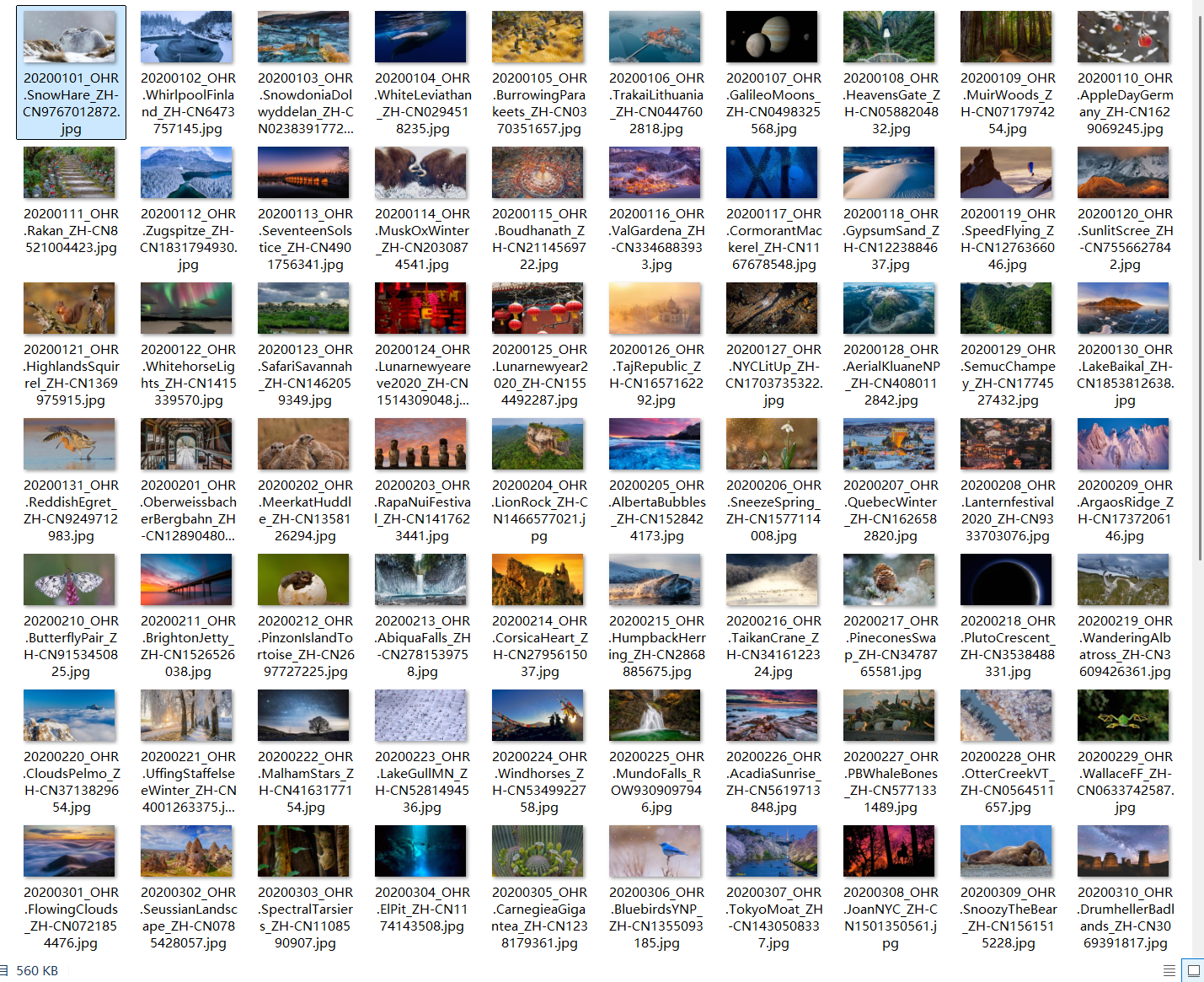
Task: Select the GalileoMoons planets image
Action: (773, 38)
